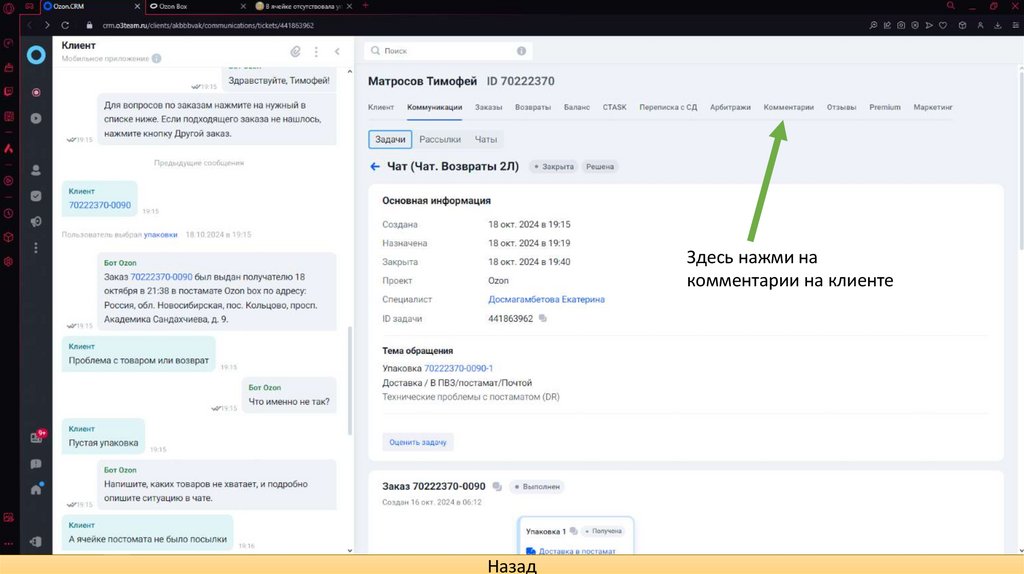This screenshot has width=1024, height=574.
Task: Copy the Упаковка 1 number
Action: (x=573, y=531)
